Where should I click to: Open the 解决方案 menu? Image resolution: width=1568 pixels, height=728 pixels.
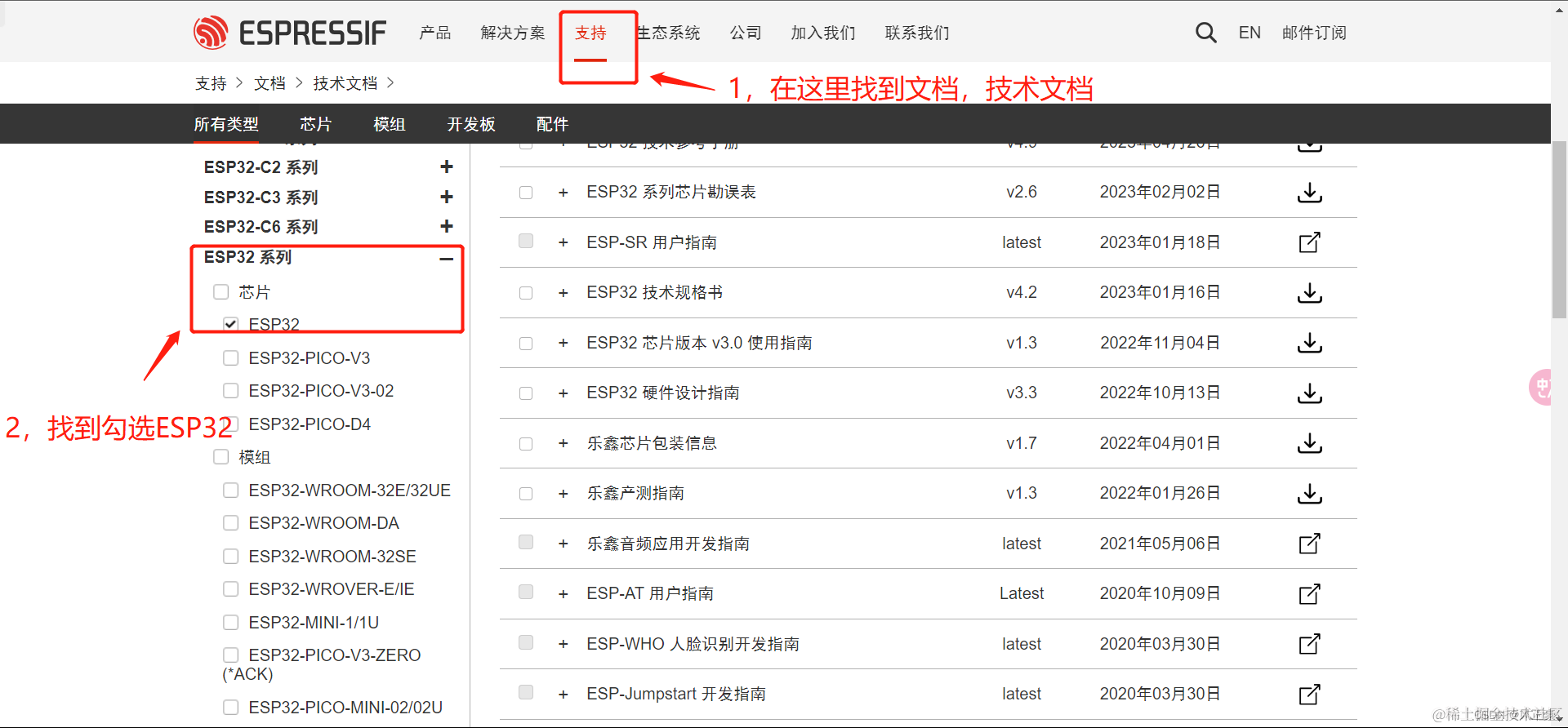[512, 33]
